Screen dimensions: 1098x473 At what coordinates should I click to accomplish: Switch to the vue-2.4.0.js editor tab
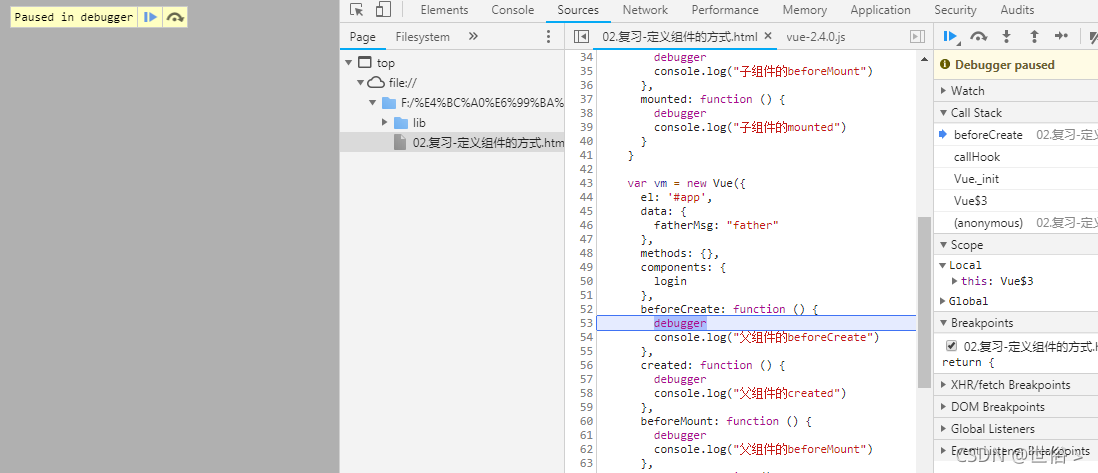816,36
